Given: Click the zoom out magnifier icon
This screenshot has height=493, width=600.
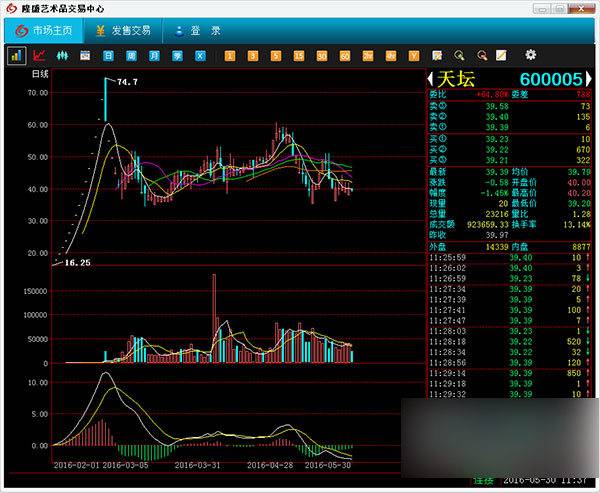Looking at the screenshot, I should (x=481, y=56).
